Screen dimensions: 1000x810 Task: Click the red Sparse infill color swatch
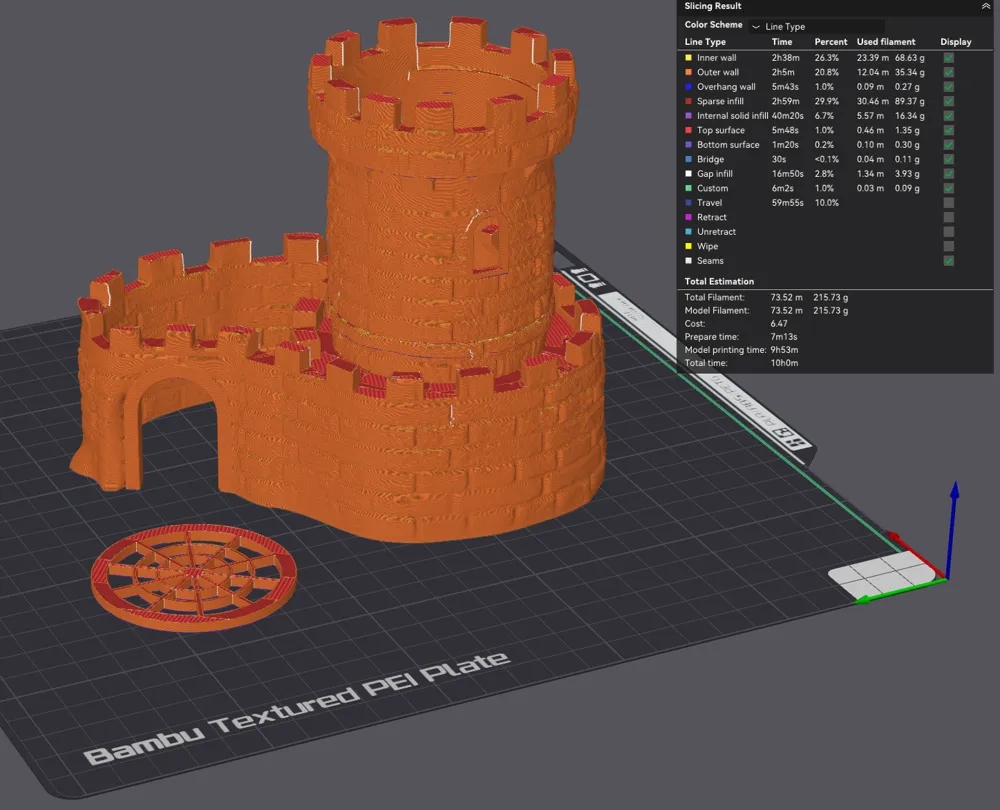tap(686, 101)
